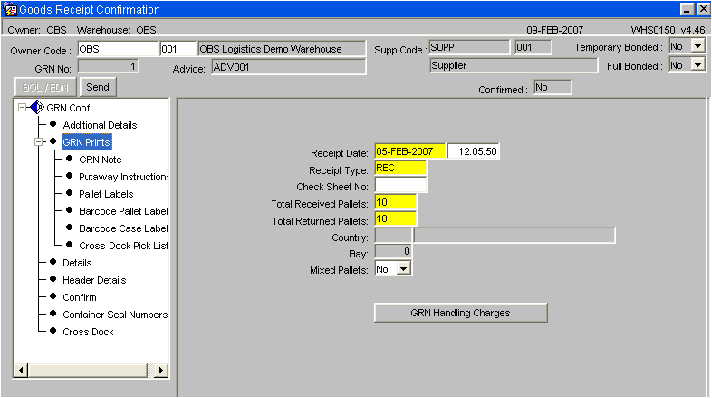The height and width of the screenshot is (398, 712).
Task: Click tree scrollbar left arrow
Action: point(21,370)
